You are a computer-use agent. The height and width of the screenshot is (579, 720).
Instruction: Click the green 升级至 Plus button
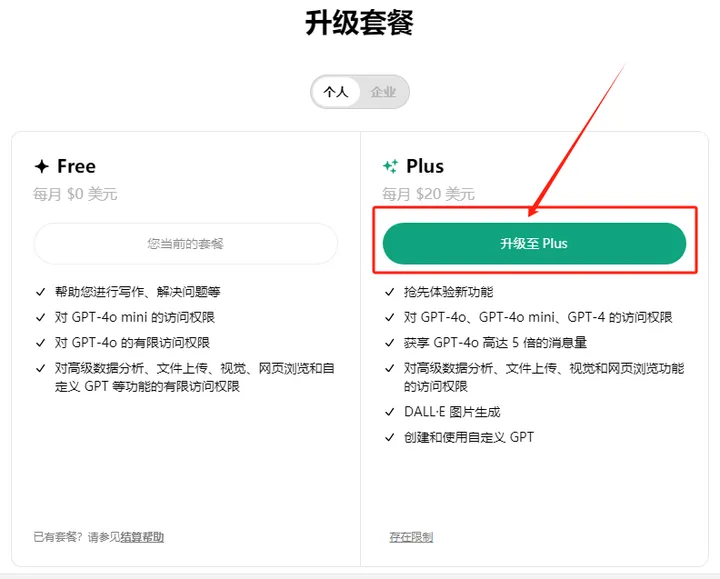[534, 244]
